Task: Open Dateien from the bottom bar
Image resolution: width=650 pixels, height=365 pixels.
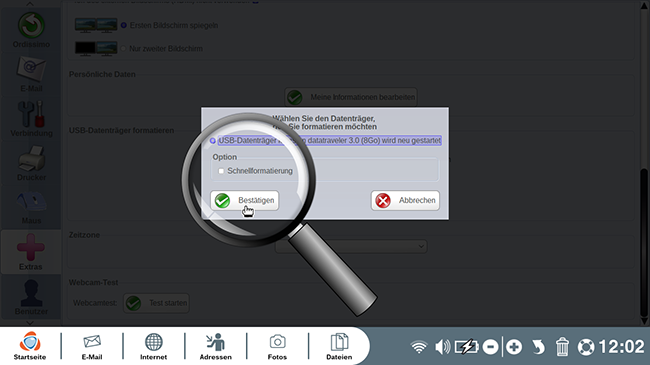Action: (x=339, y=346)
